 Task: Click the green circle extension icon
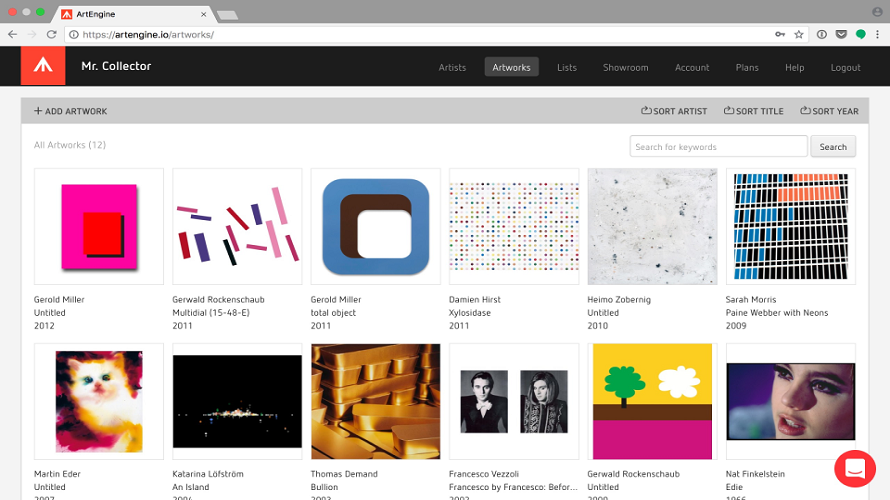click(860, 35)
